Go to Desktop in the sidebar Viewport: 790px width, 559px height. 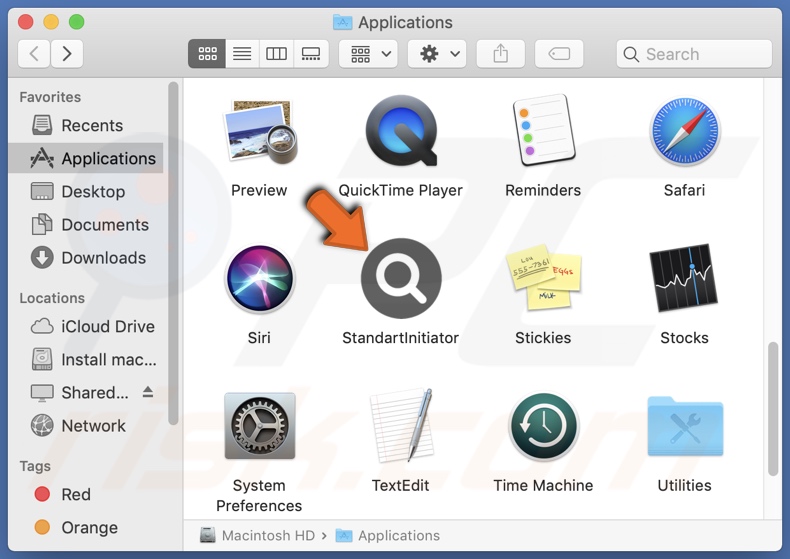coord(86,191)
